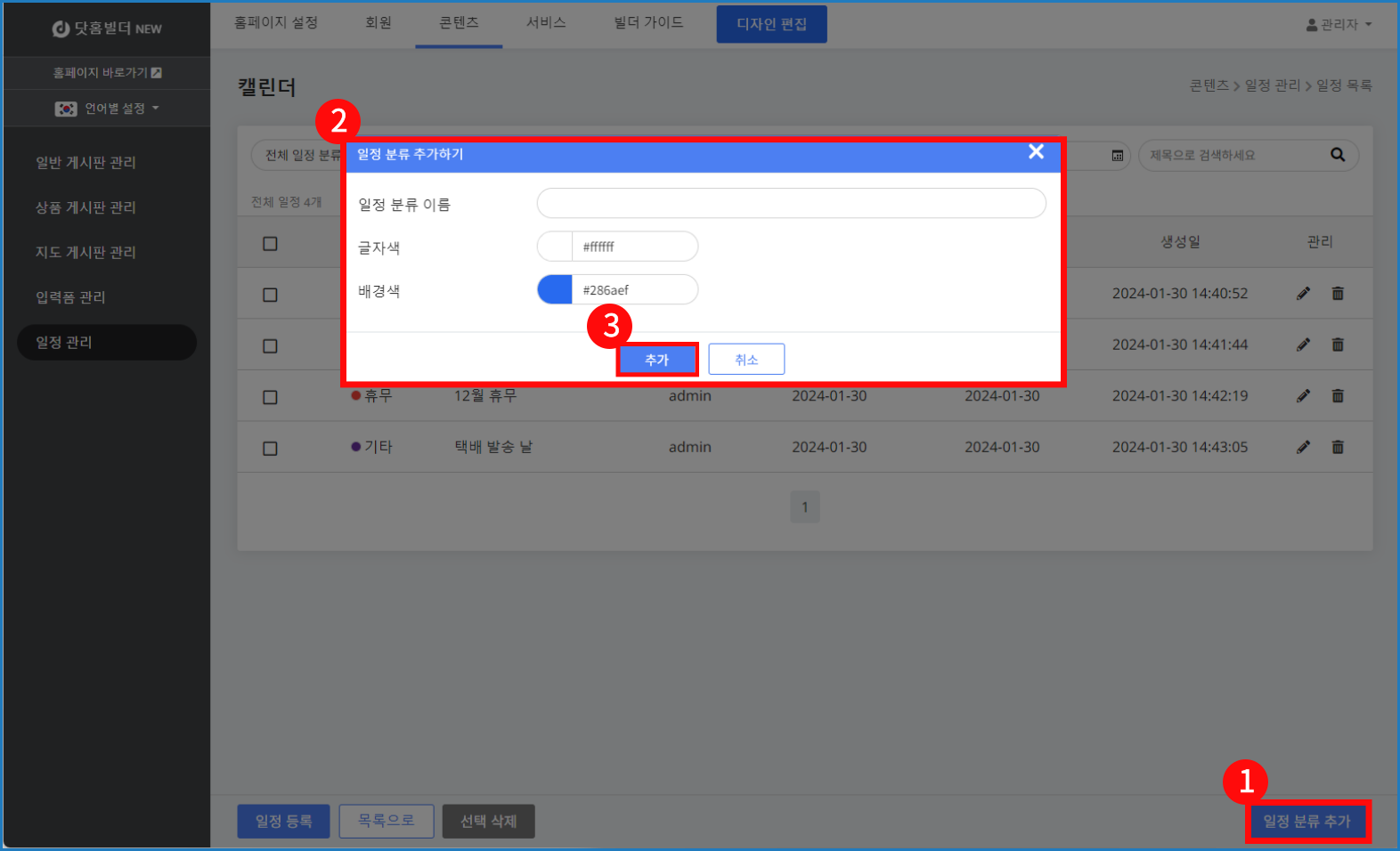
Task: Check the checkbox for the 휴무 row
Action: (x=270, y=398)
